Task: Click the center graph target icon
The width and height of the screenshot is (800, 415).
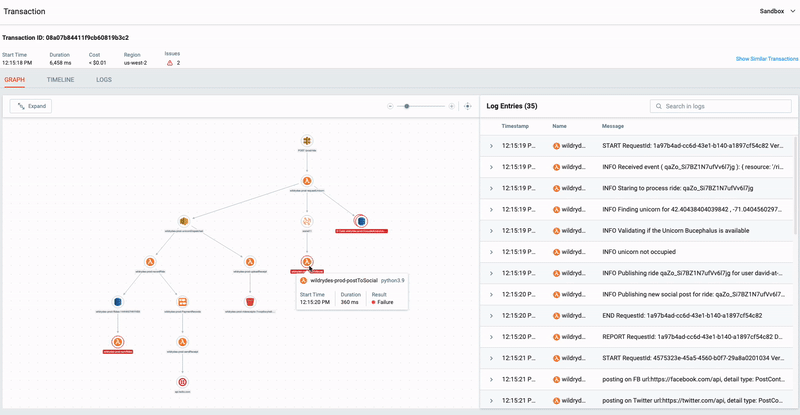Action: (x=467, y=106)
